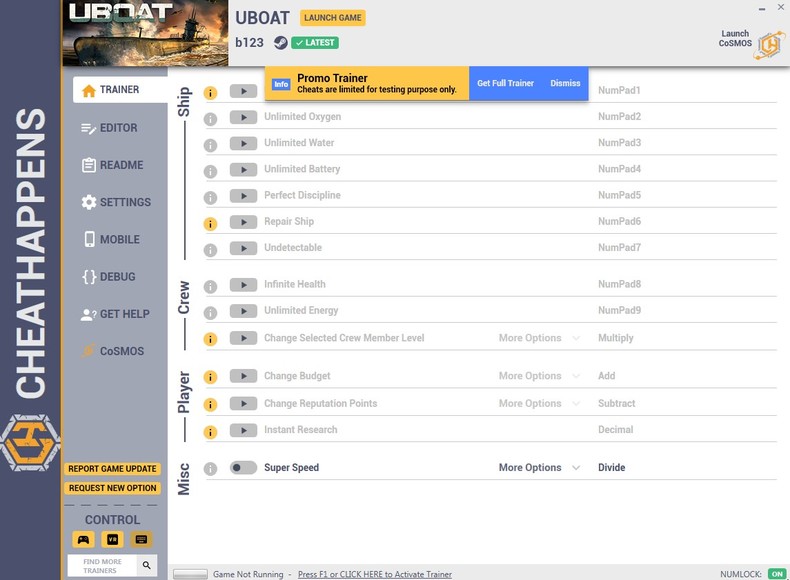Click the info icon for Unlimited Oxygen
This screenshot has height=580, width=790.
tap(210, 119)
